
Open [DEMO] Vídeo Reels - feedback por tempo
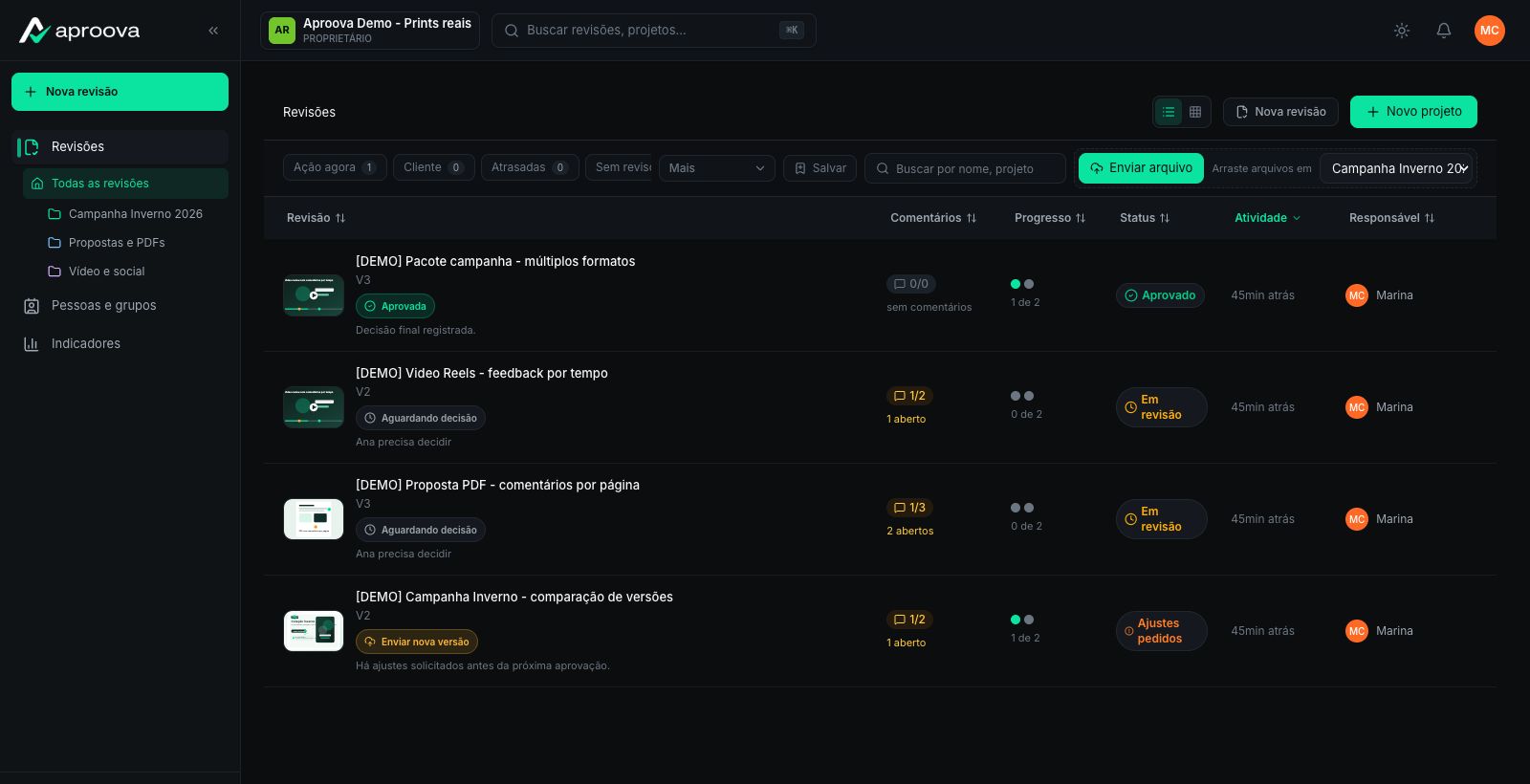click(x=482, y=373)
